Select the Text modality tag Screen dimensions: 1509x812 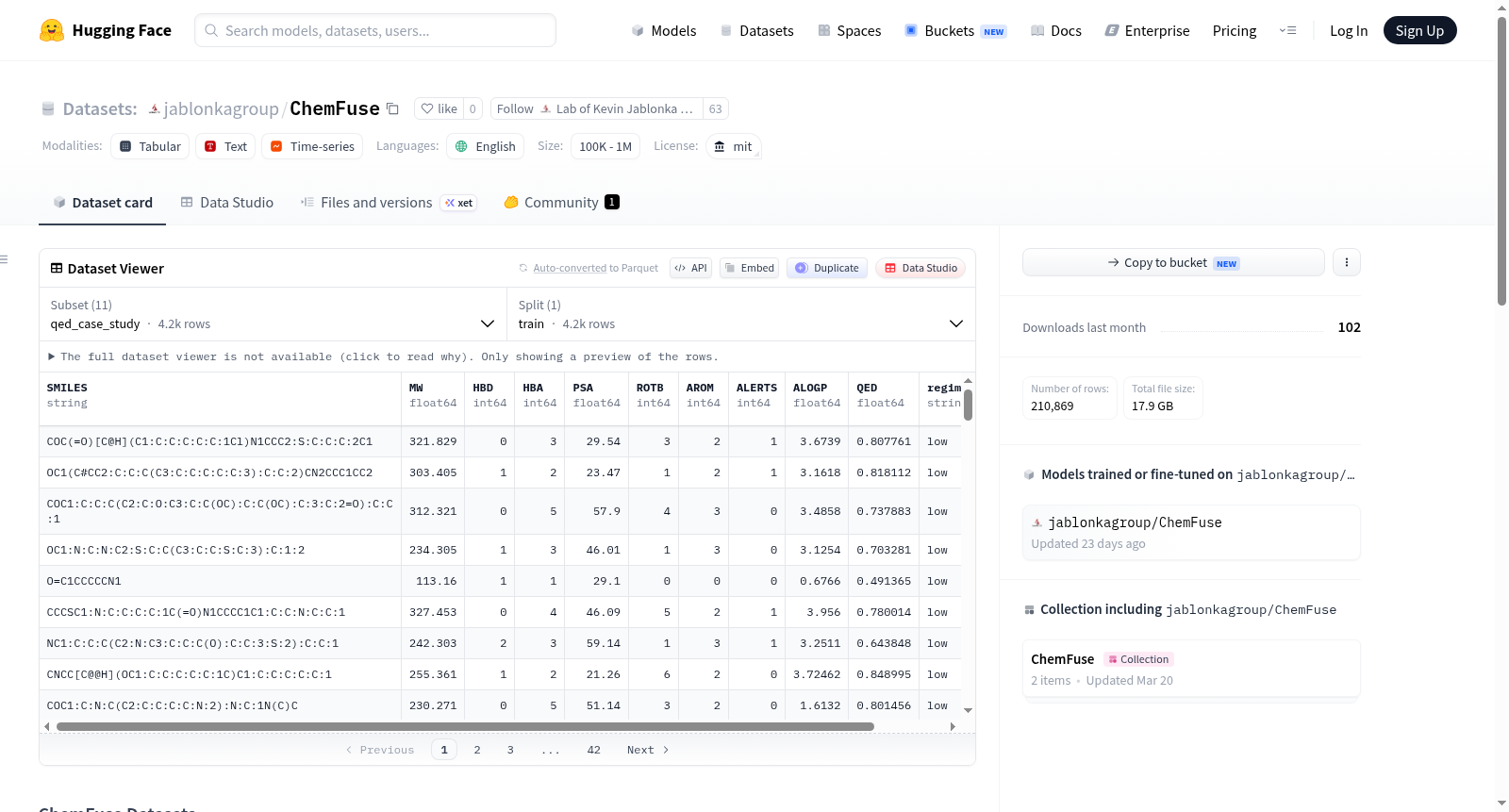click(x=226, y=146)
